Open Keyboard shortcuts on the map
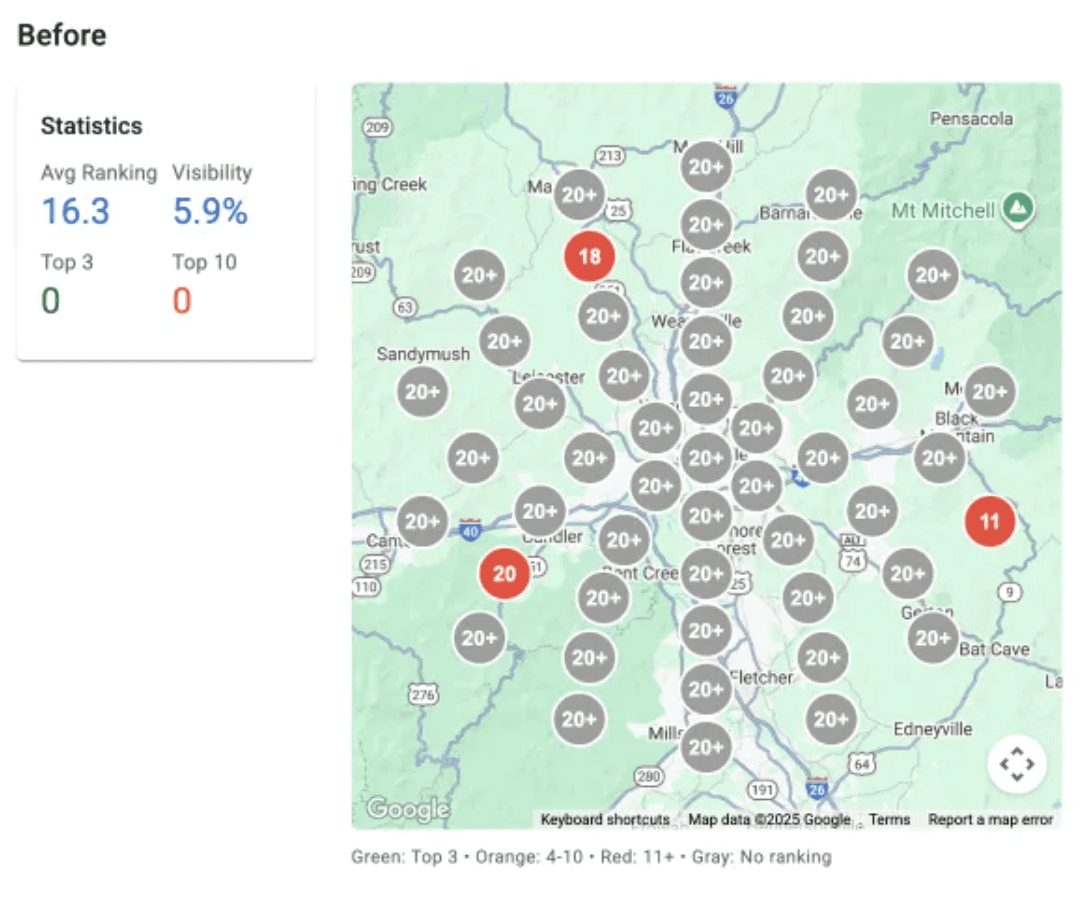This screenshot has height=900, width=1080. [605, 819]
